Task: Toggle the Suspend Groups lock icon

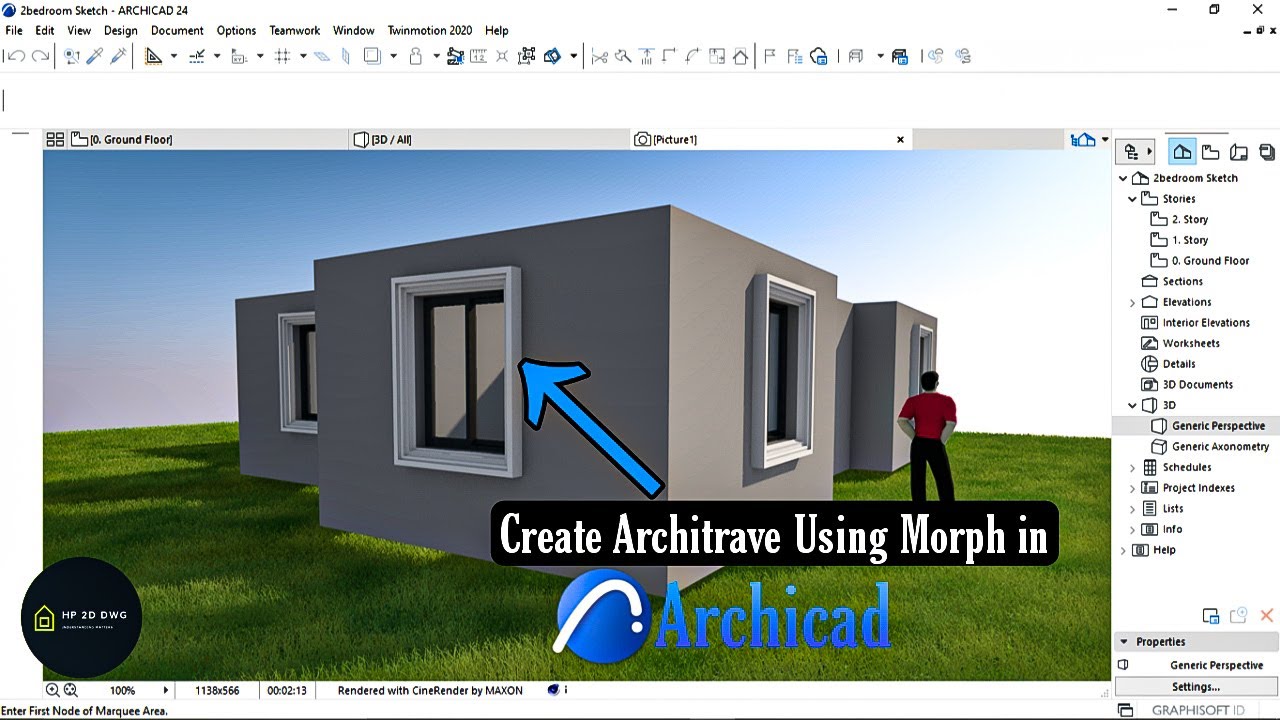Action: click(x=415, y=56)
